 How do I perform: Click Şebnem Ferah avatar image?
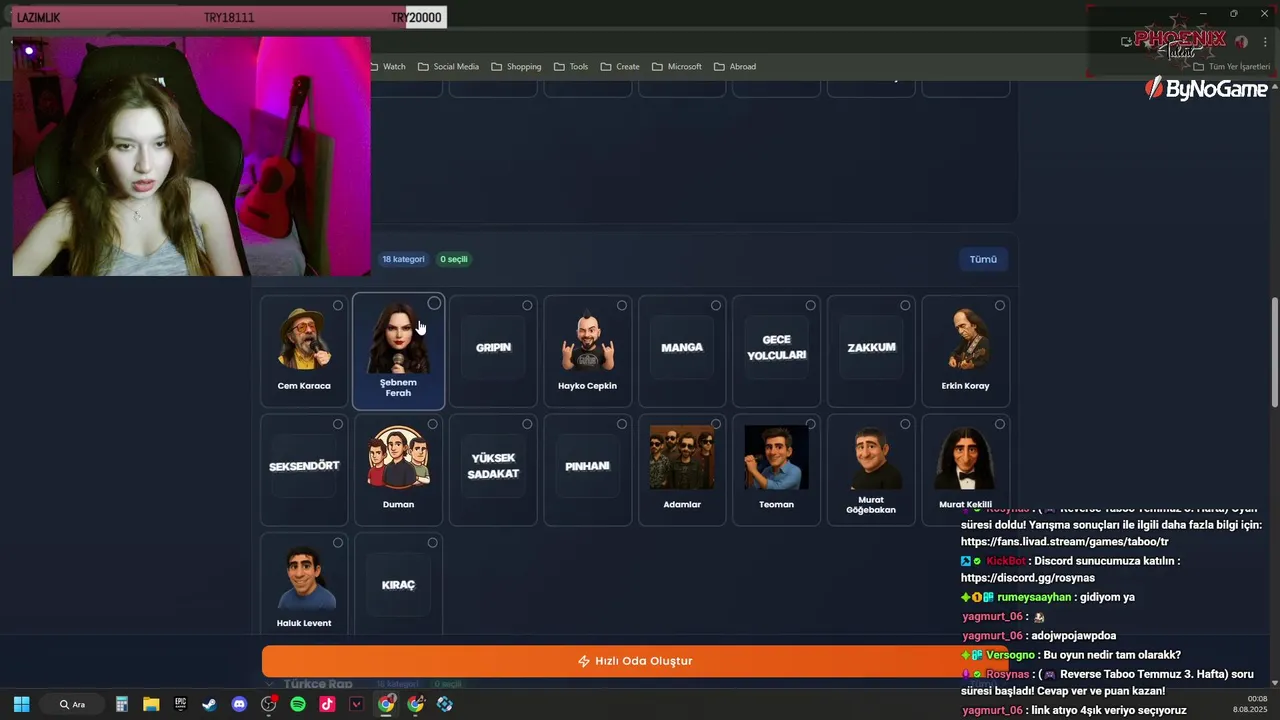click(x=398, y=339)
